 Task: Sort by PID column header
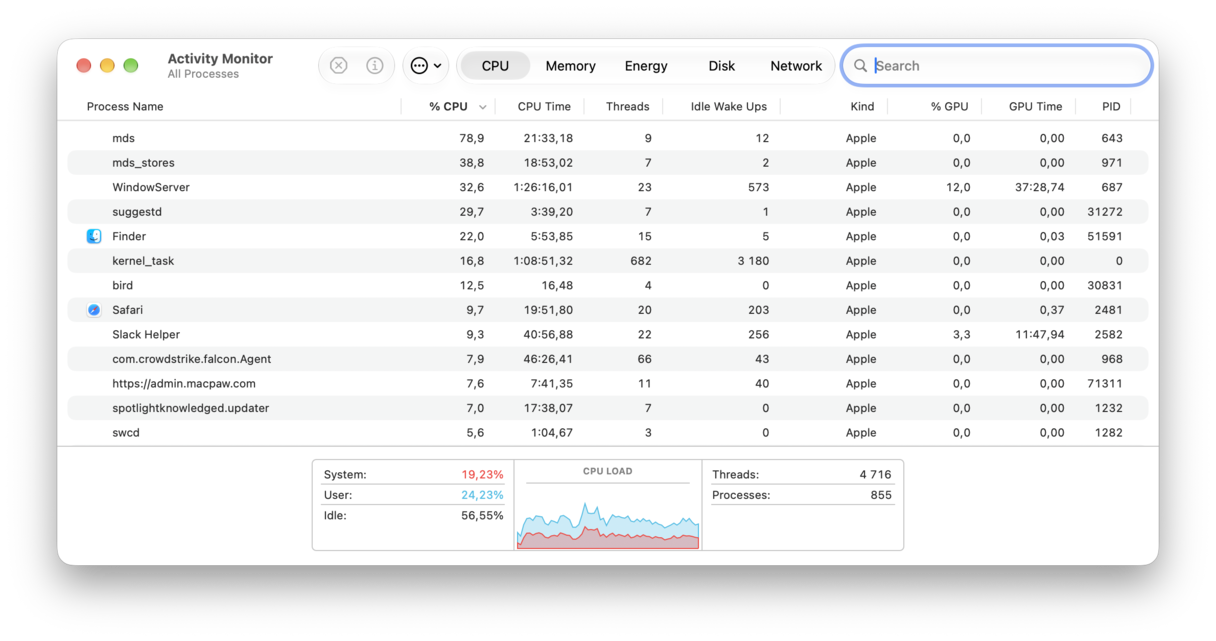point(1111,107)
